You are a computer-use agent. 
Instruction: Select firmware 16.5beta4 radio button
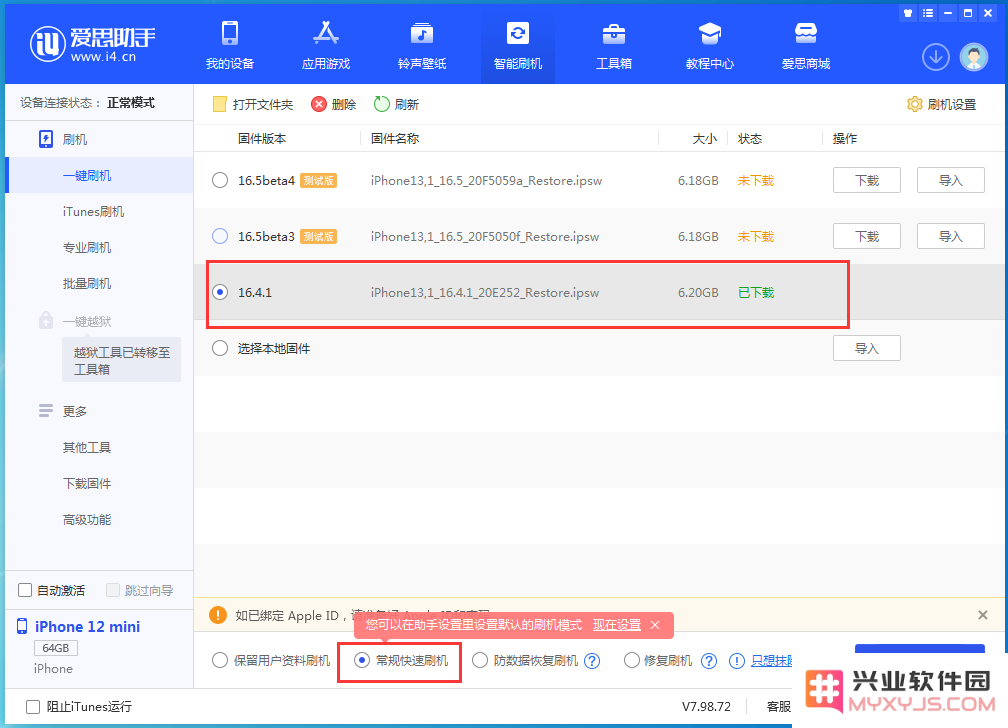click(220, 180)
